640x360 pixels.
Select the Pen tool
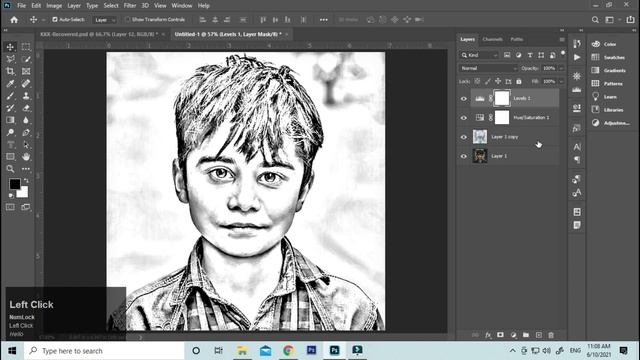(x=26, y=132)
